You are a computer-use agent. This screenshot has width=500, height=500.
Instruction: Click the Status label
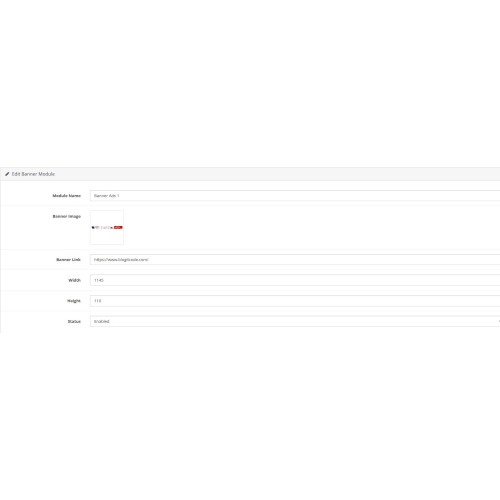point(74,321)
